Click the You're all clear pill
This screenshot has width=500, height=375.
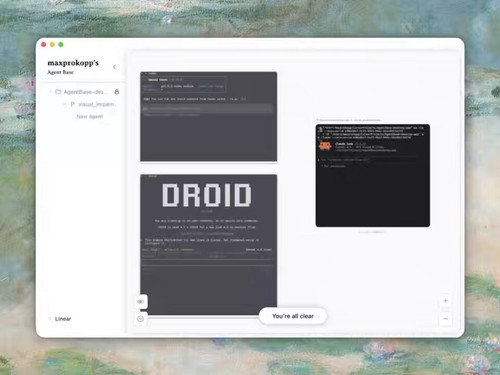tap(293, 316)
